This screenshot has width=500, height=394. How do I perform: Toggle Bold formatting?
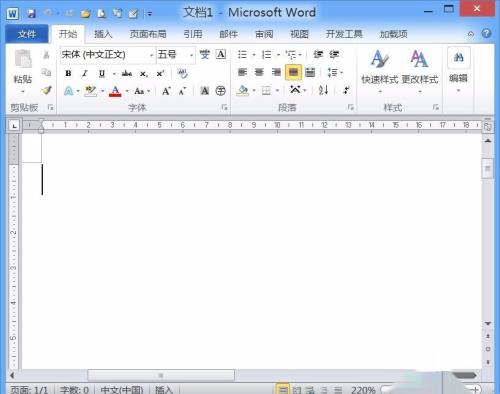[68, 73]
